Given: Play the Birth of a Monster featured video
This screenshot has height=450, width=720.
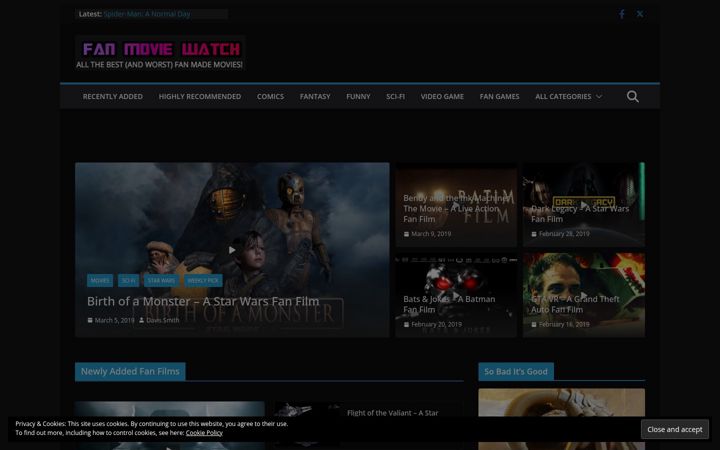Looking at the screenshot, I should (232, 250).
